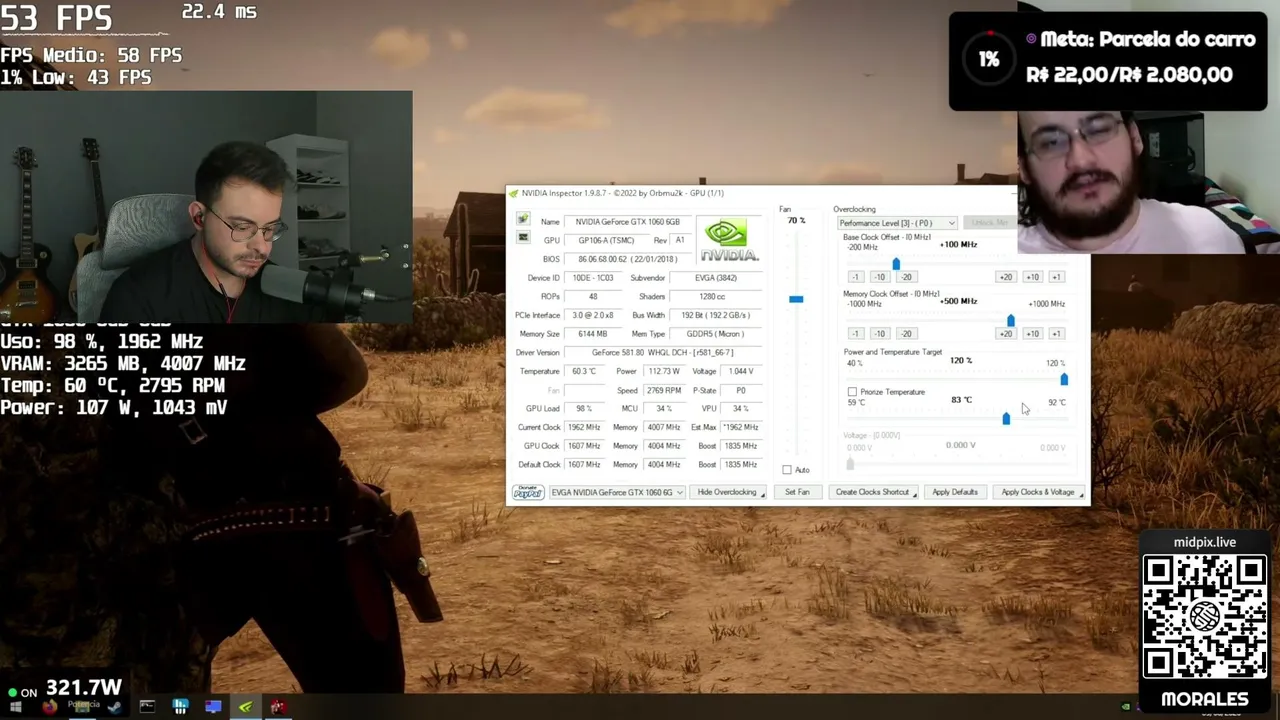Raise Base Clock Offset with the +20 button
Viewport: 1280px width, 720px height.
tap(1005, 277)
